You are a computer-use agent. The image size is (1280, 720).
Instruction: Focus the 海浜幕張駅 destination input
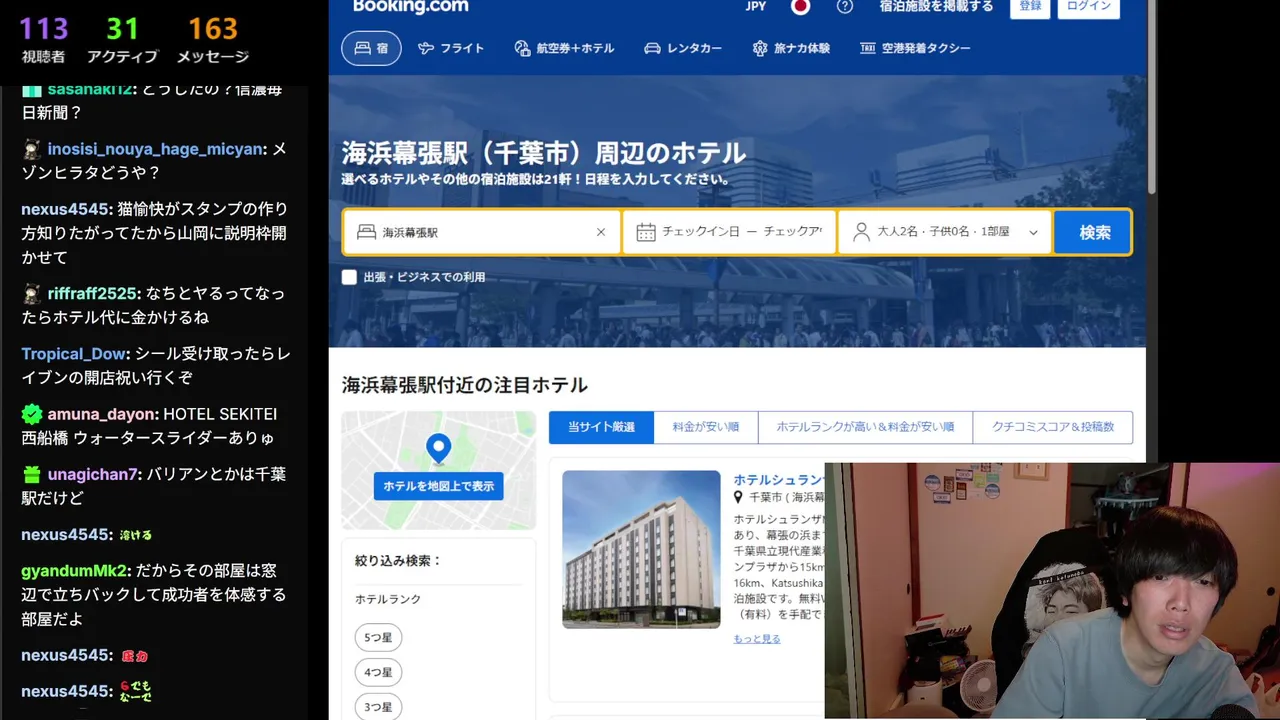coord(481,232)
